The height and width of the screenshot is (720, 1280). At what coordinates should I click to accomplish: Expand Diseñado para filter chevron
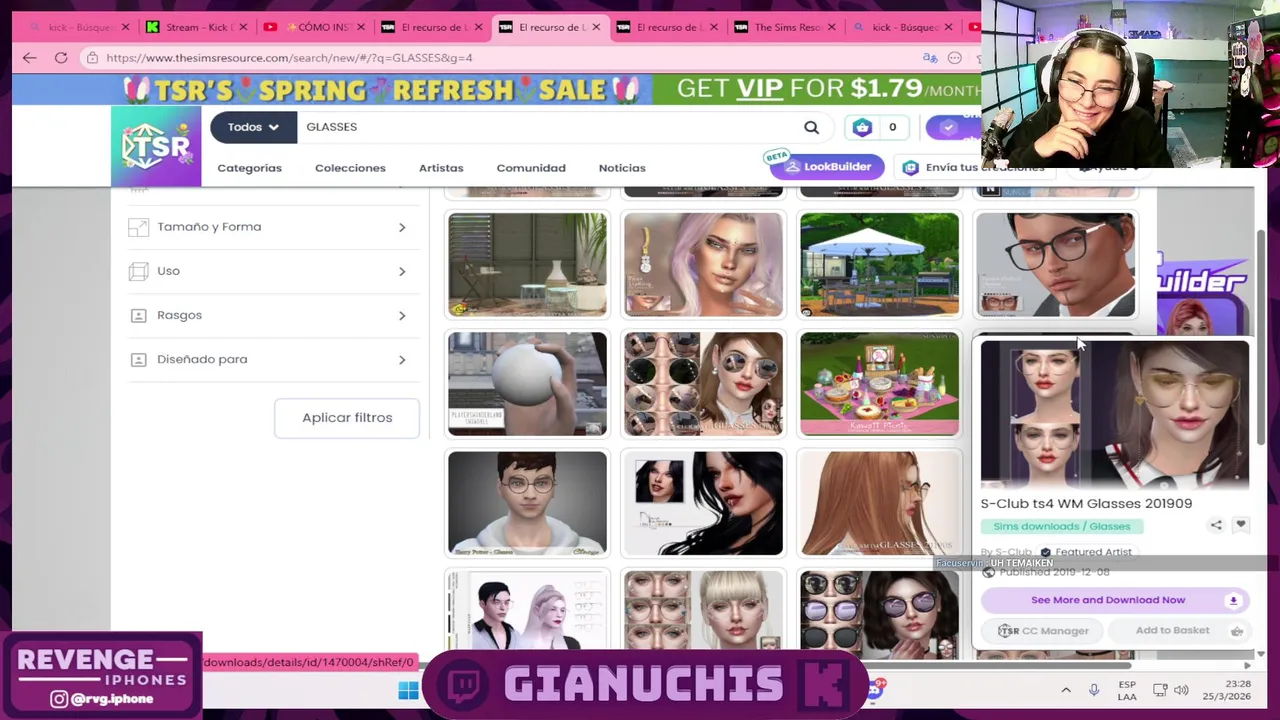402,359
